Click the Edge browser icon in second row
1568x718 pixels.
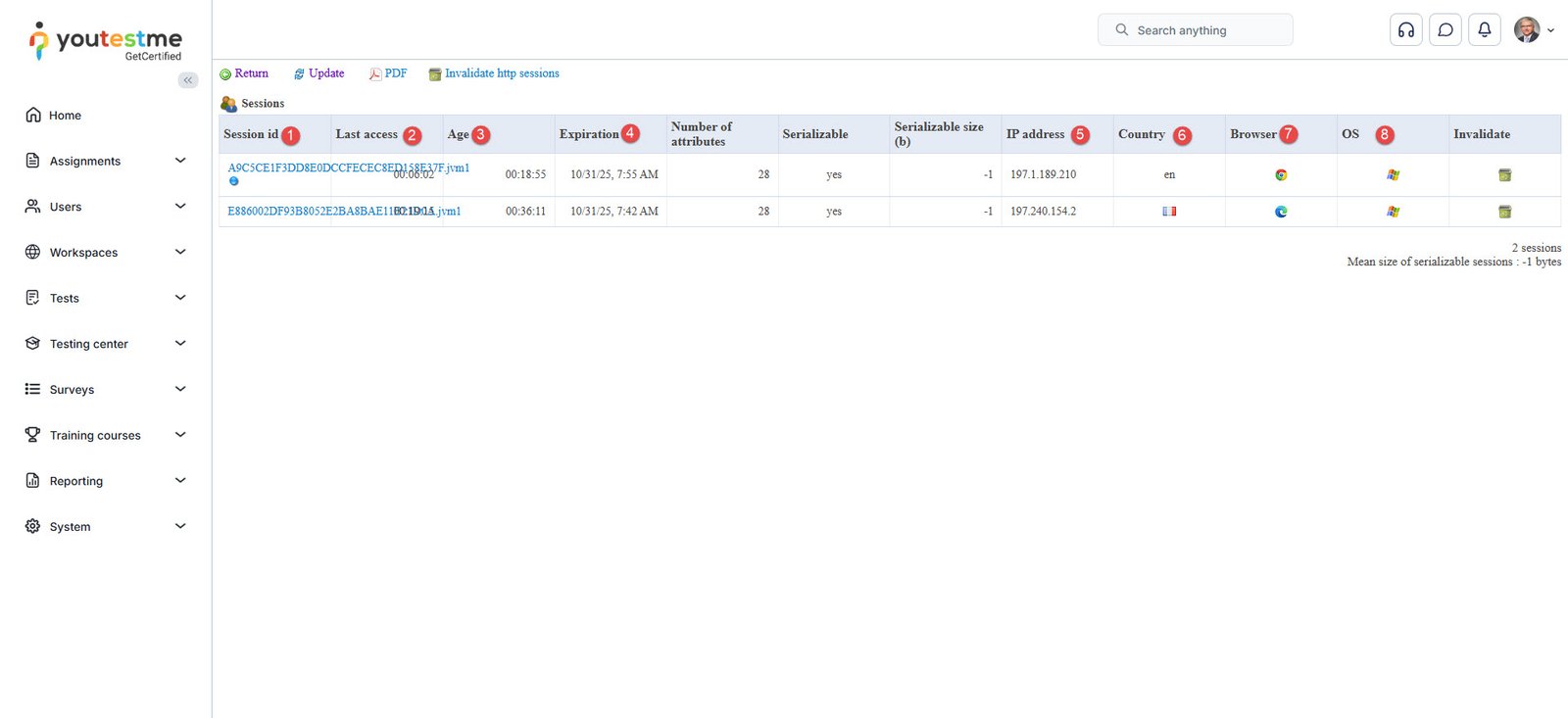(1281, 212)
